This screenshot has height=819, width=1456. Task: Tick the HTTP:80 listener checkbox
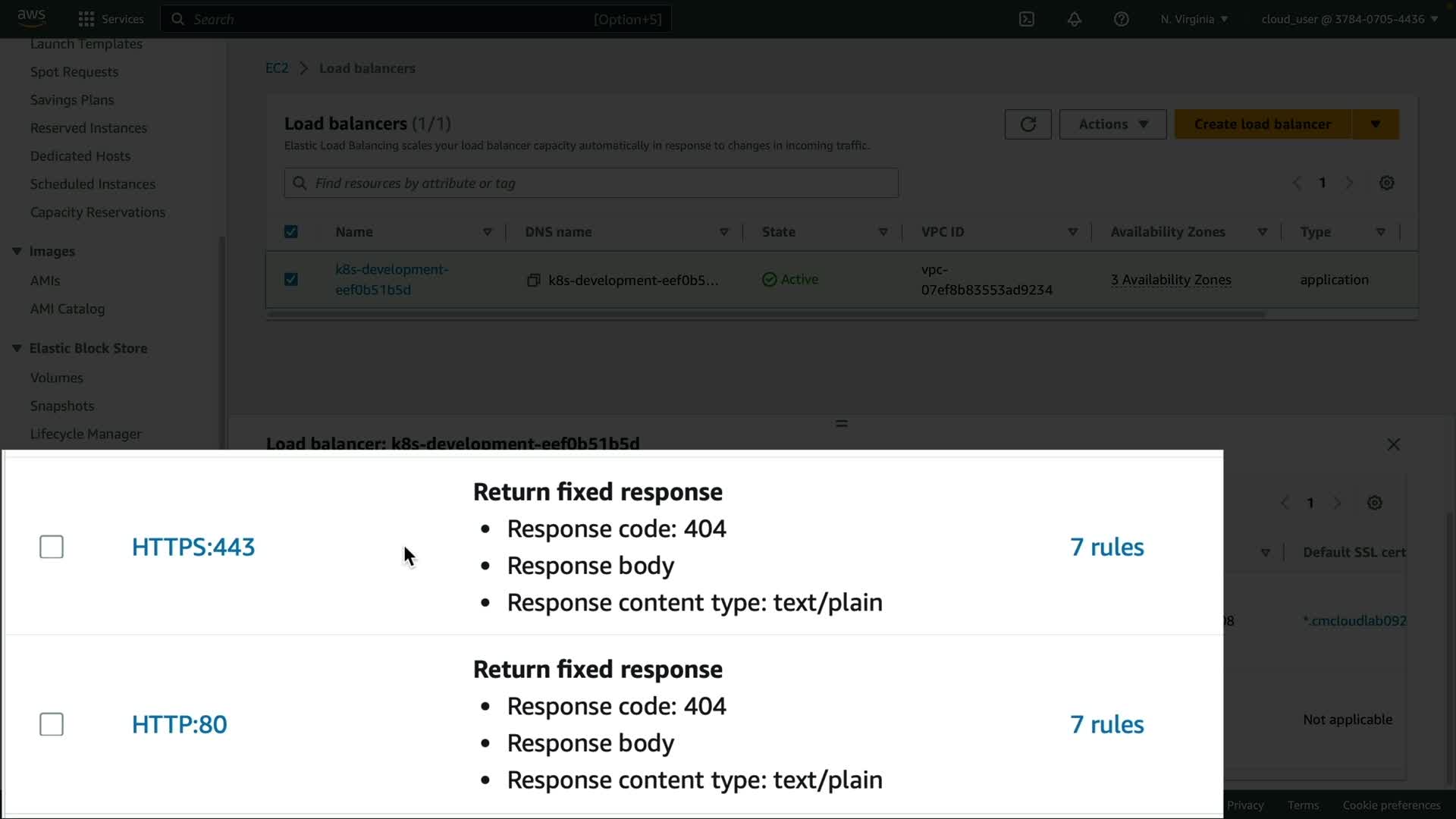[52, 724]
